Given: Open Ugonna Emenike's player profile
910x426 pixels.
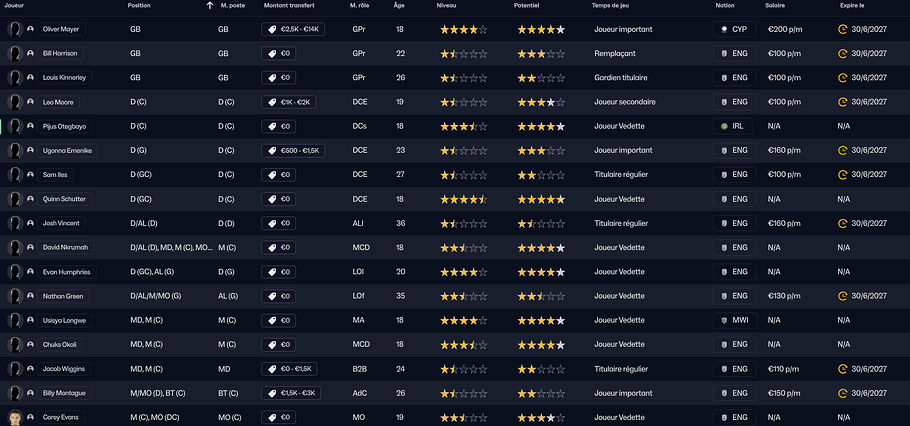Looking at the screenshot, I should coord(69,150).
